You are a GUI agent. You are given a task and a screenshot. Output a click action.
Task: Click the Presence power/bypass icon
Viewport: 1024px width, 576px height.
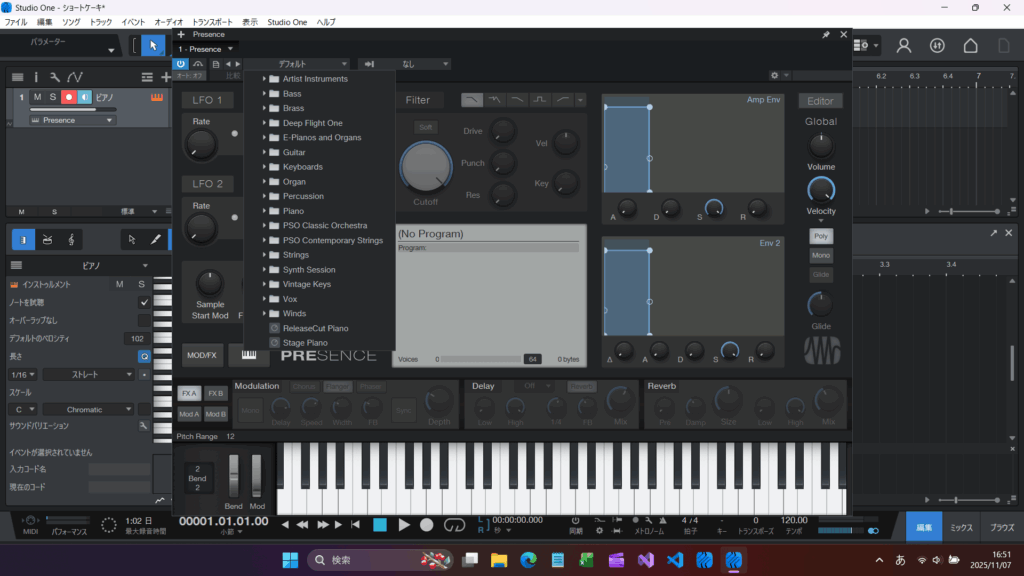pyautogui.click(x=181, y=63)
